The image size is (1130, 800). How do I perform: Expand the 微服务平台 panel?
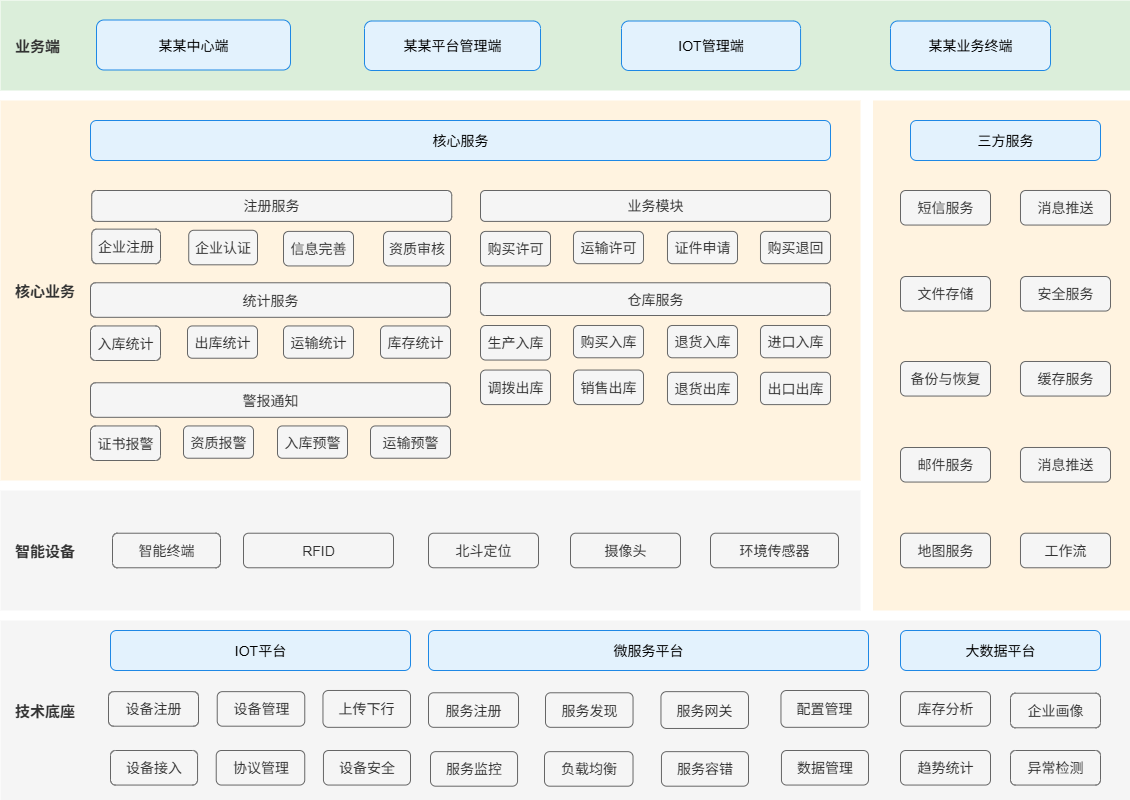[x=648, y=650]
